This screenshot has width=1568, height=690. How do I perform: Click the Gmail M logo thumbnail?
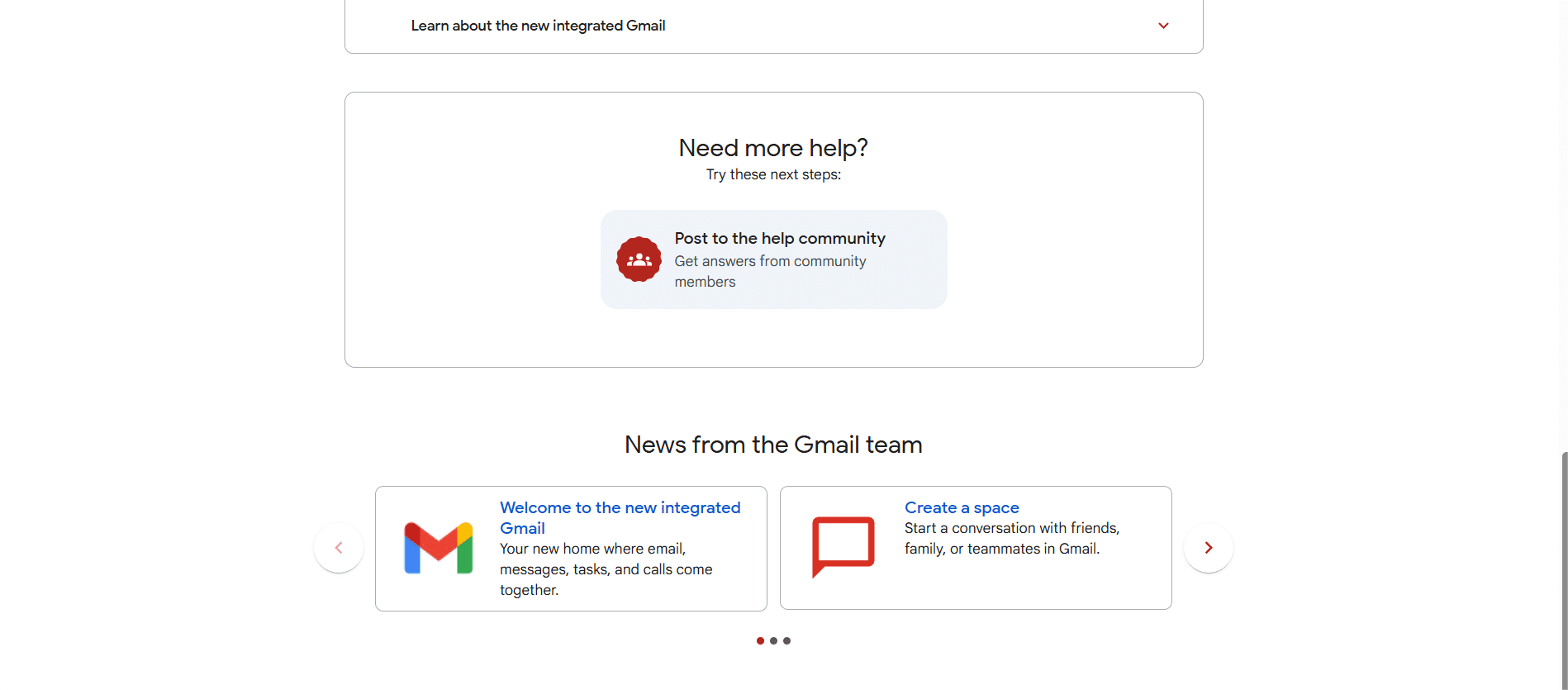pyautogui.click(x=438, y=548)
